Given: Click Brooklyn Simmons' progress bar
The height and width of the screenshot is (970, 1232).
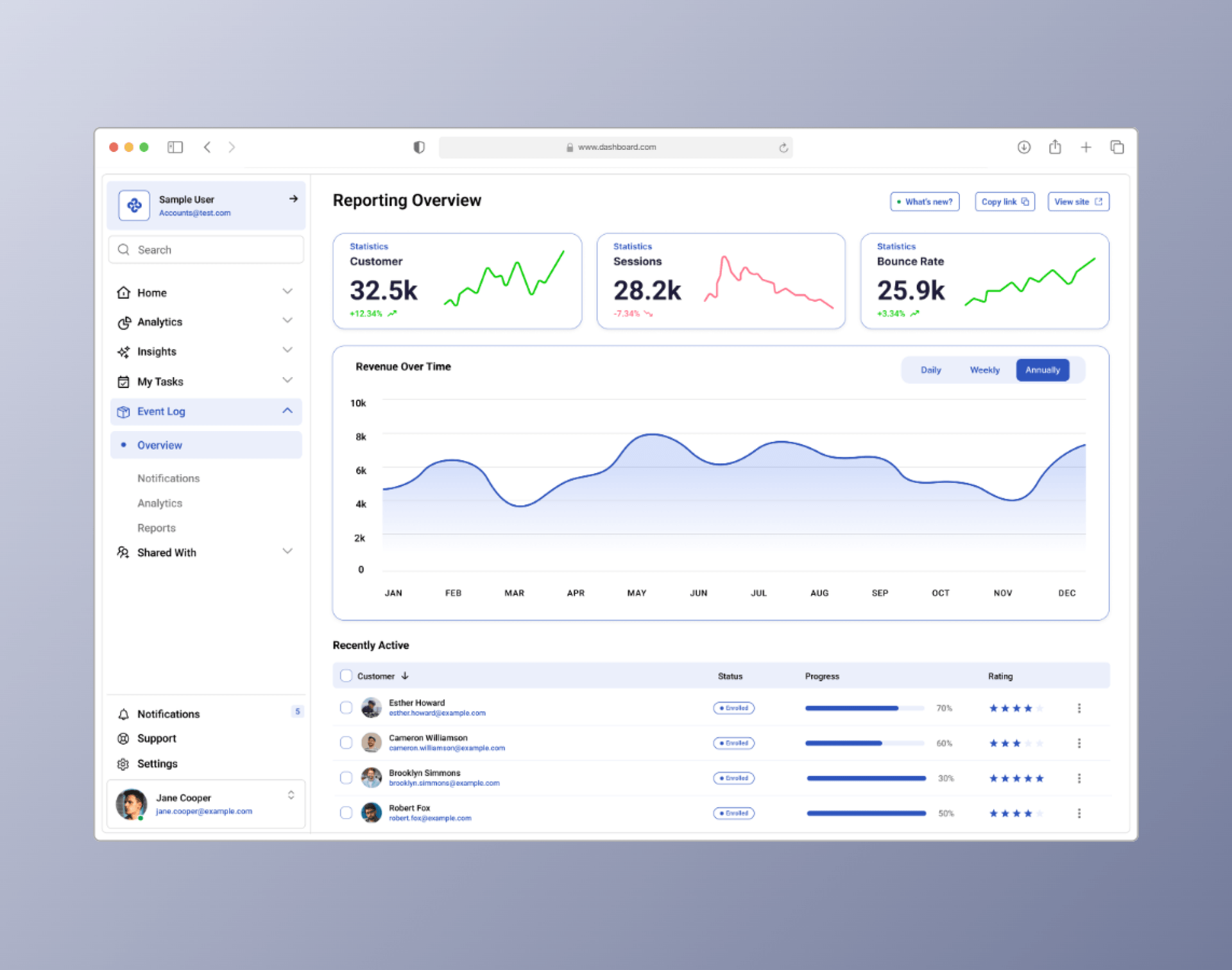Looking at the screenshot, I should [x=865, y=778].
